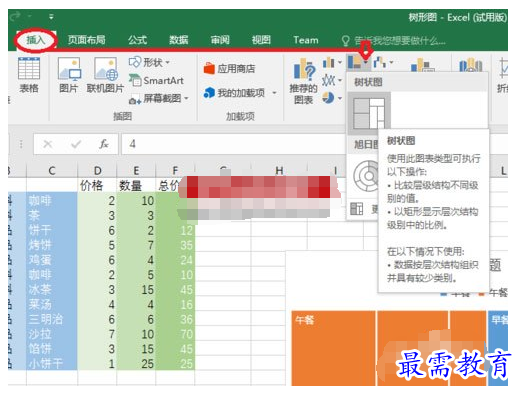Select column E header

(136, 171)
